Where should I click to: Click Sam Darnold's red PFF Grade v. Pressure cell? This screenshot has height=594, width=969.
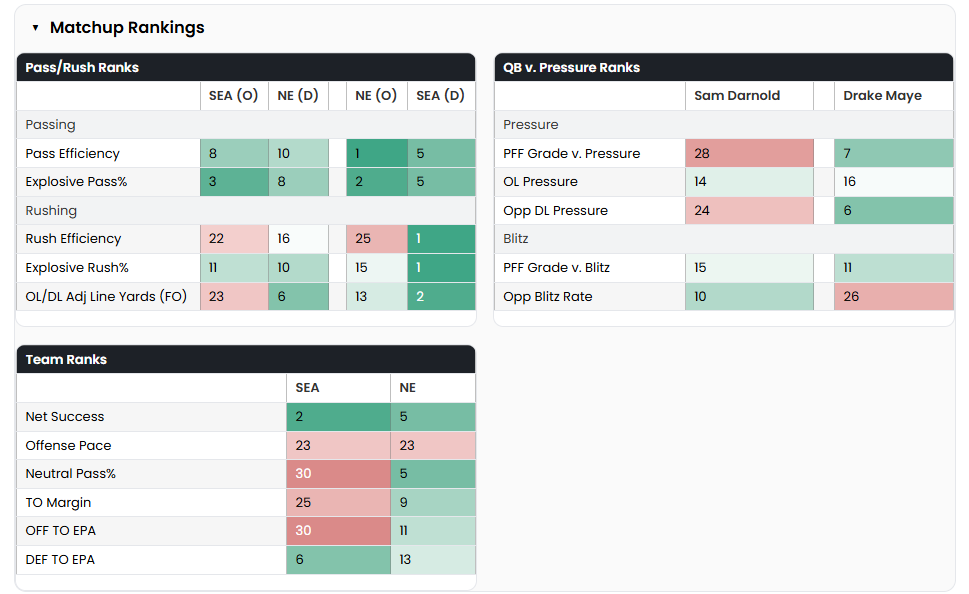click(x=749, y=153)
